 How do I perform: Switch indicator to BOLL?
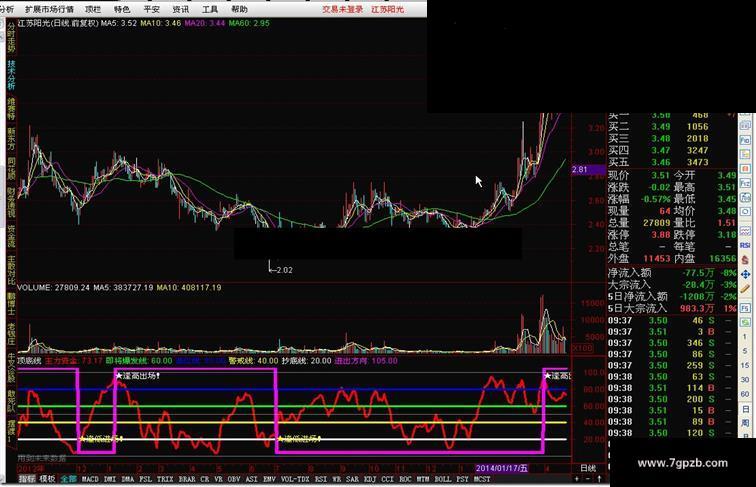pos(443,479)
